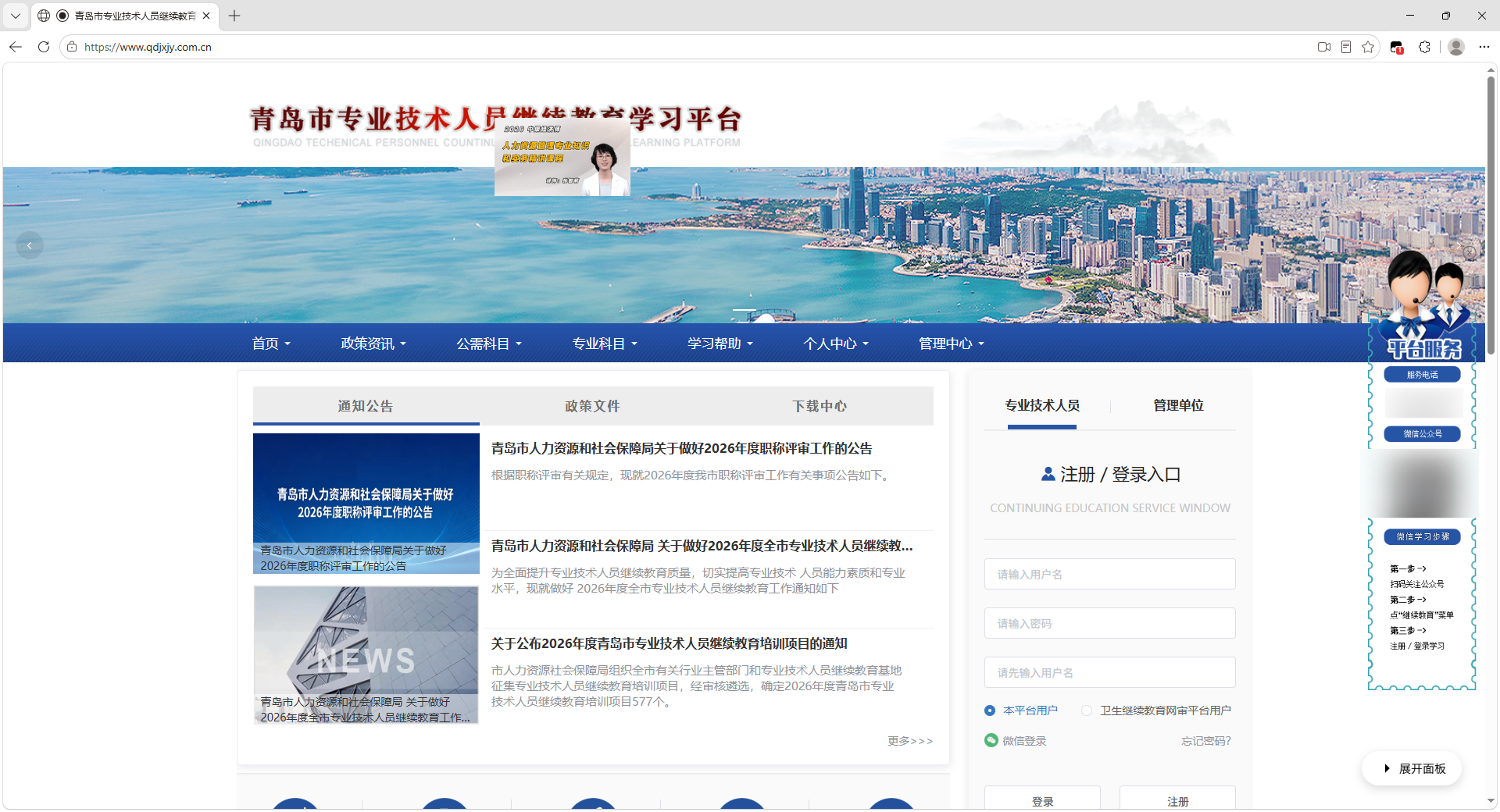Image resolution: width=1500 pixels, height=812 pixels.
Task: Open the tab search dropdown arrow
Action: [x=16, y=16]
